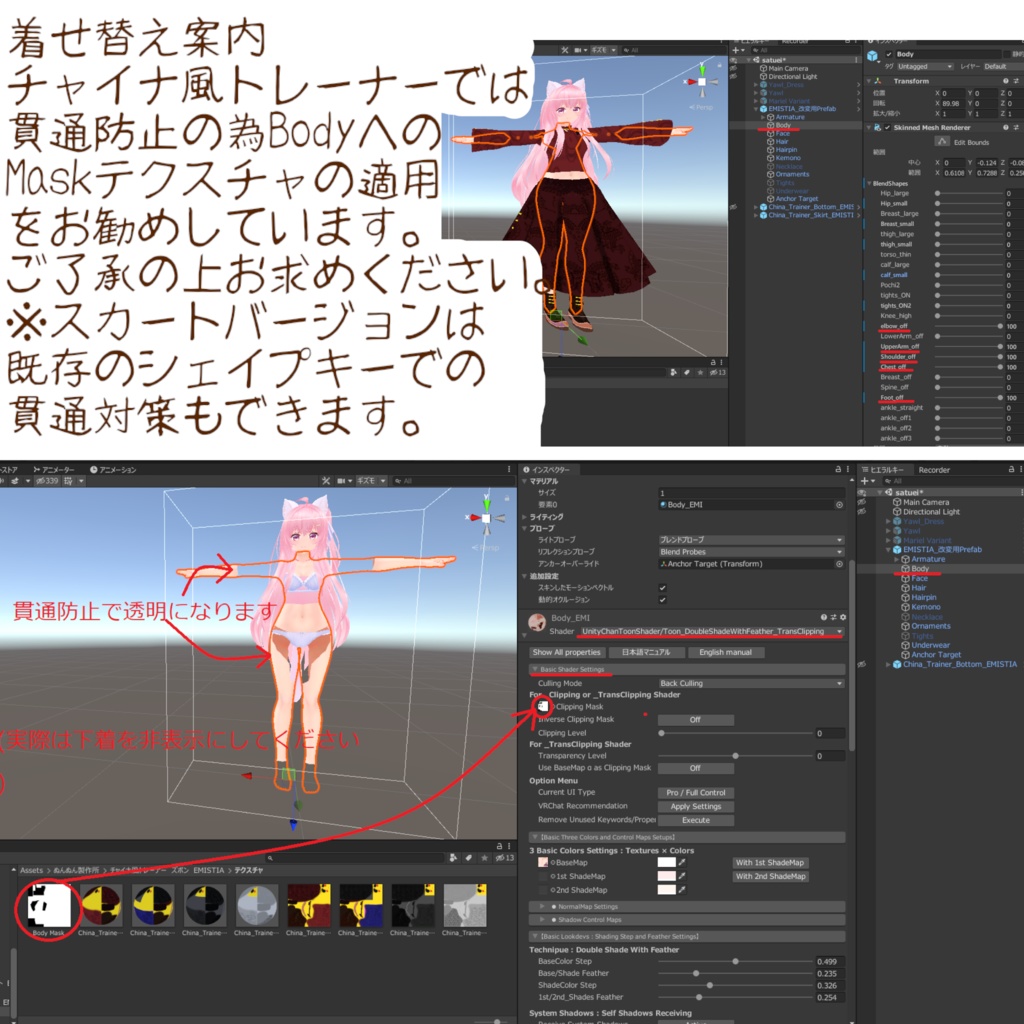
Task: Toggle Inverse Clipping Mask Off button
Action: (x=695, y=720)
